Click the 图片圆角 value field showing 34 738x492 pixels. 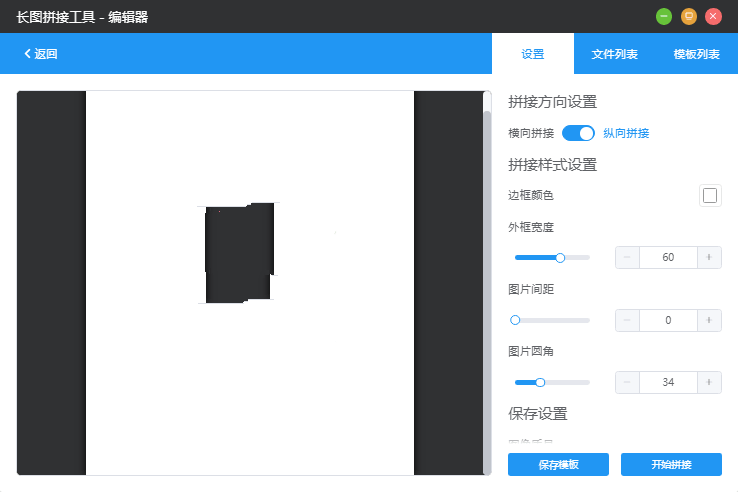click(668, 382)
